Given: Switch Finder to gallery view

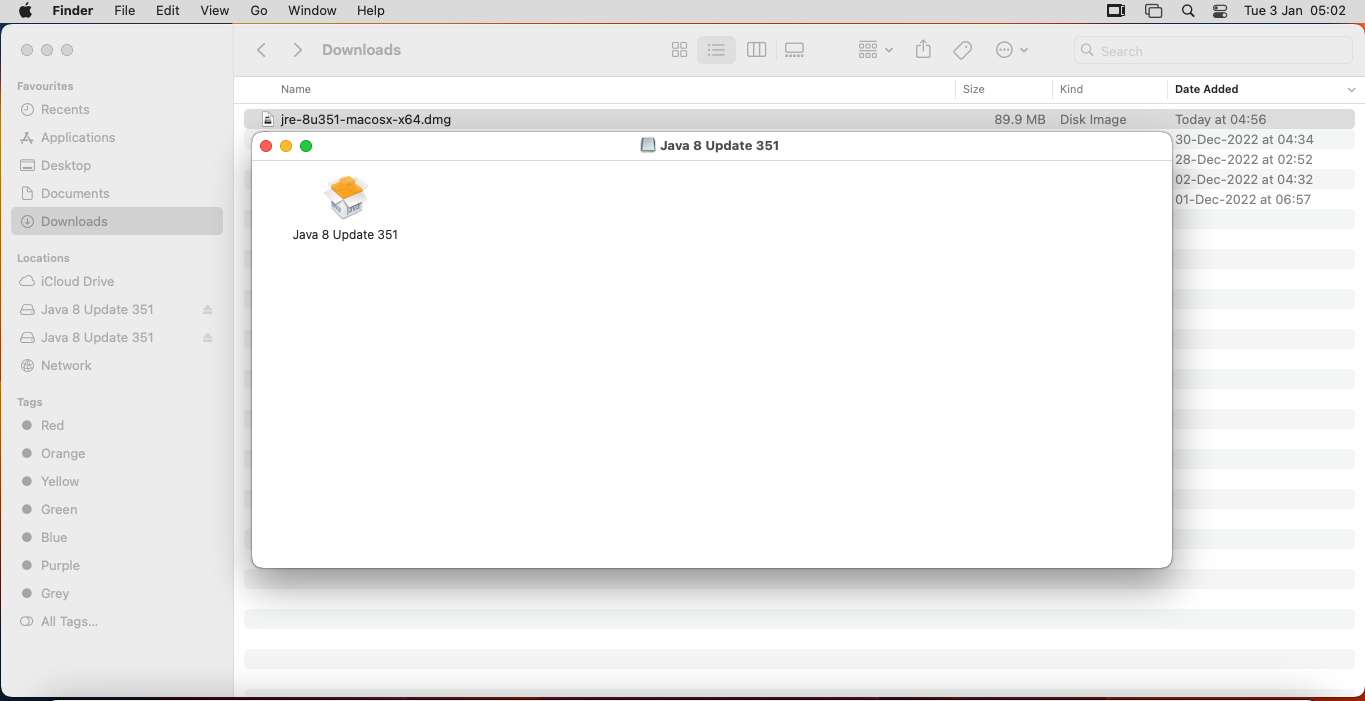Looking at the screenshot, I should (x=795, y=50).
